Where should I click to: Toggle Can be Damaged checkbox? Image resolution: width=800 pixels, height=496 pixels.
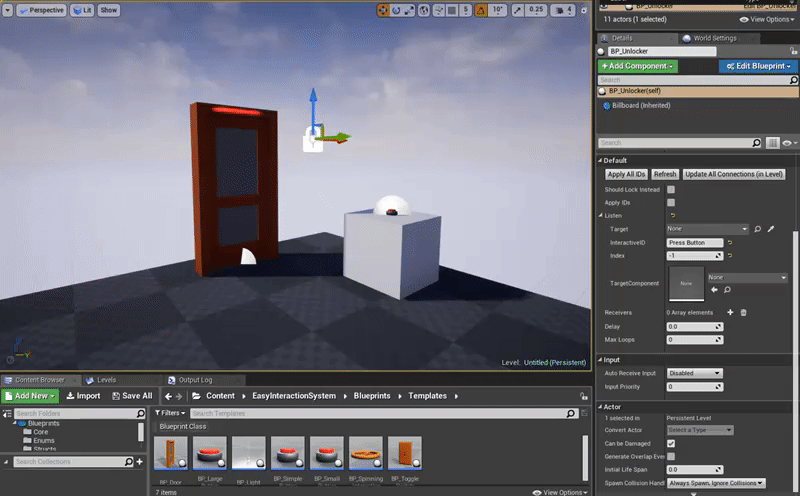click(x=671, y=443)
